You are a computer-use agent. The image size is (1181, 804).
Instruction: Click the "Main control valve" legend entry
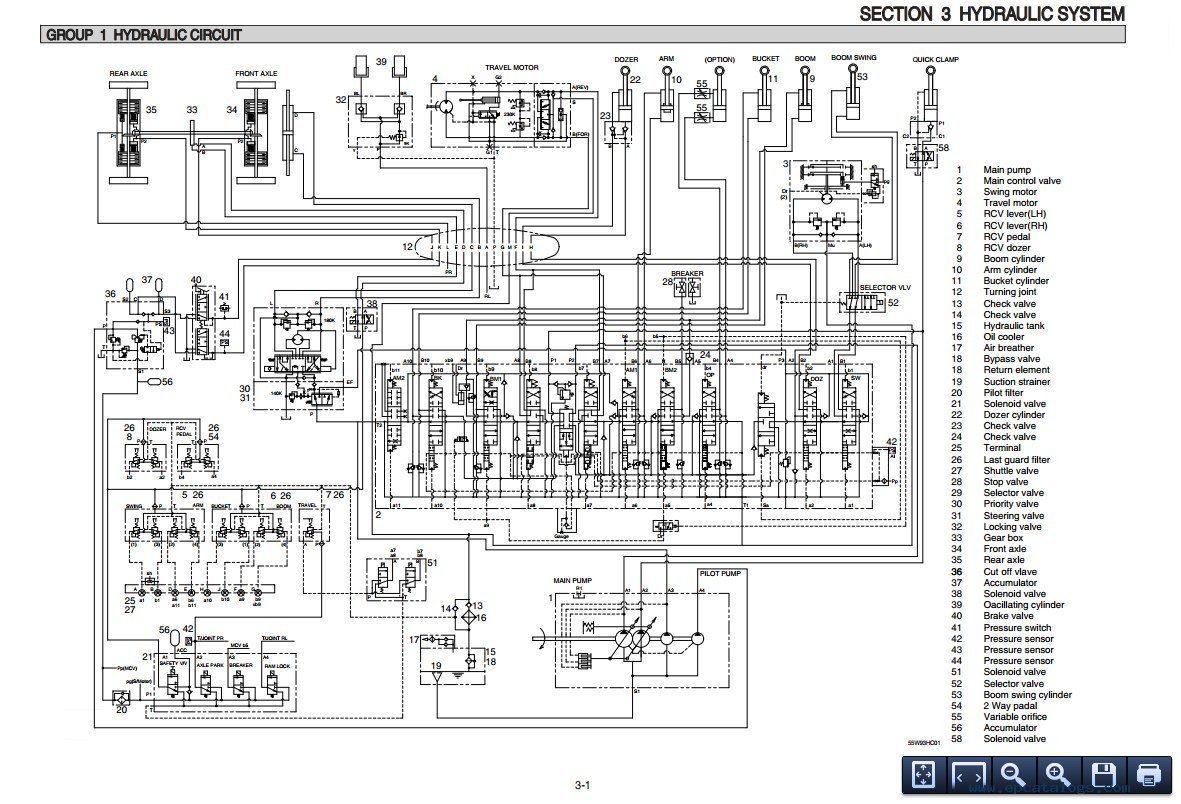(x=1021, y=181)
